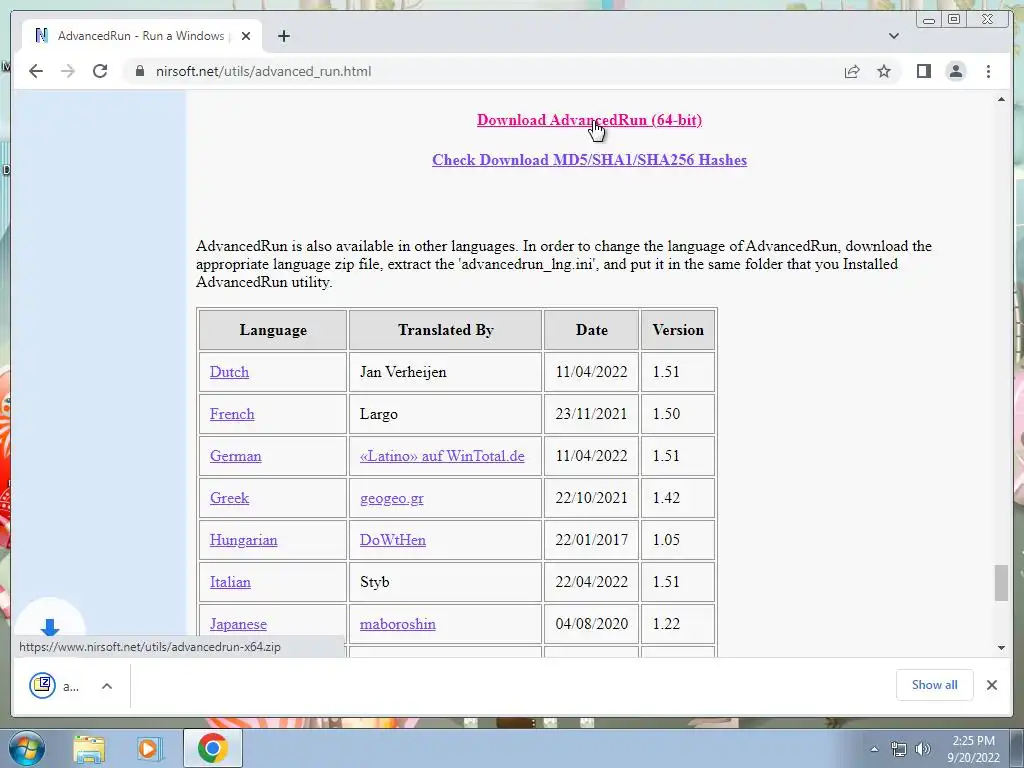1024x768 pixels.
Task: Click the Jan Verheijen cell
Action: (x=445, y=372)
